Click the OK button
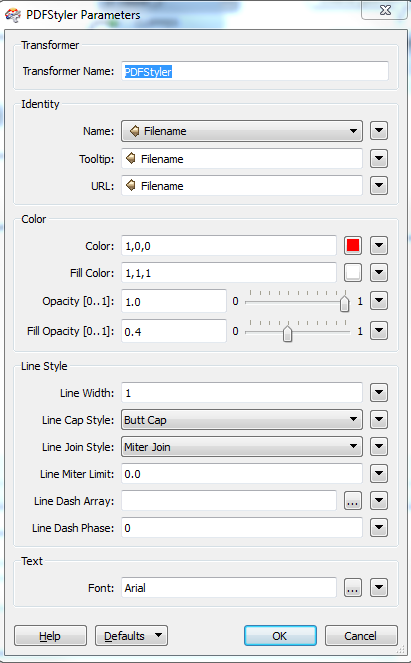Image resolution: width=411 pixels, height=663 pixels. (x=280, y=636)
